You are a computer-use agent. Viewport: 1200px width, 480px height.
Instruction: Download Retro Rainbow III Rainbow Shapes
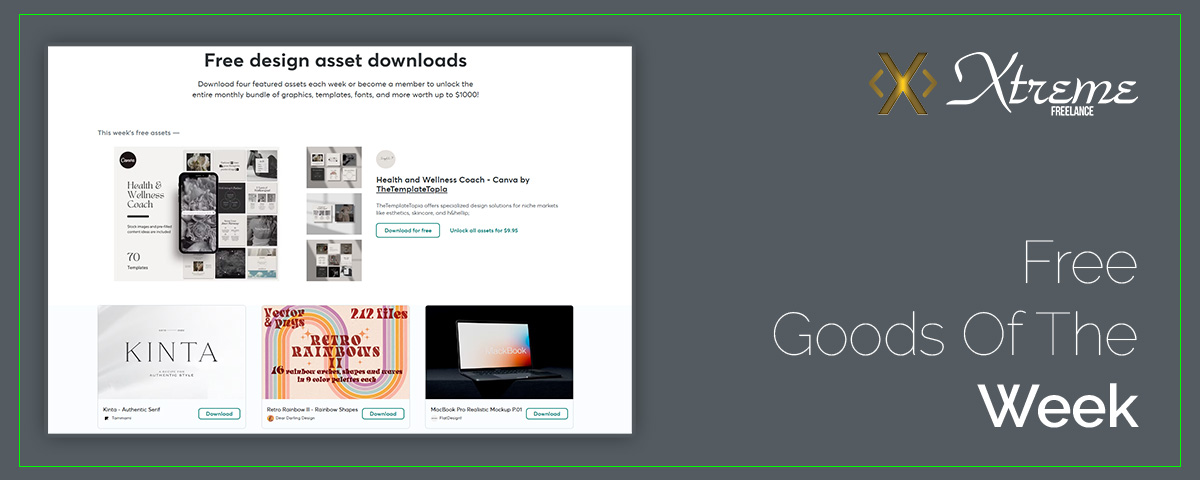click(383, 414)
